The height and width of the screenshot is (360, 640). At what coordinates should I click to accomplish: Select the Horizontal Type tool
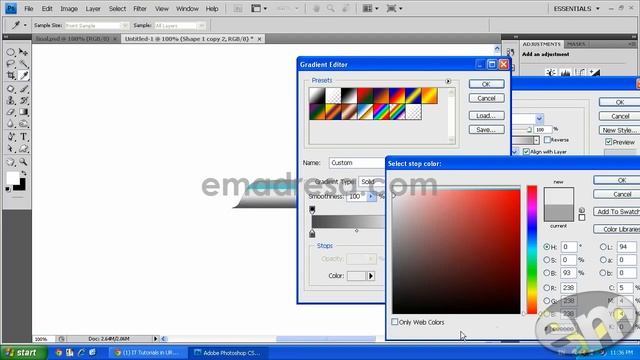[23, 137]
